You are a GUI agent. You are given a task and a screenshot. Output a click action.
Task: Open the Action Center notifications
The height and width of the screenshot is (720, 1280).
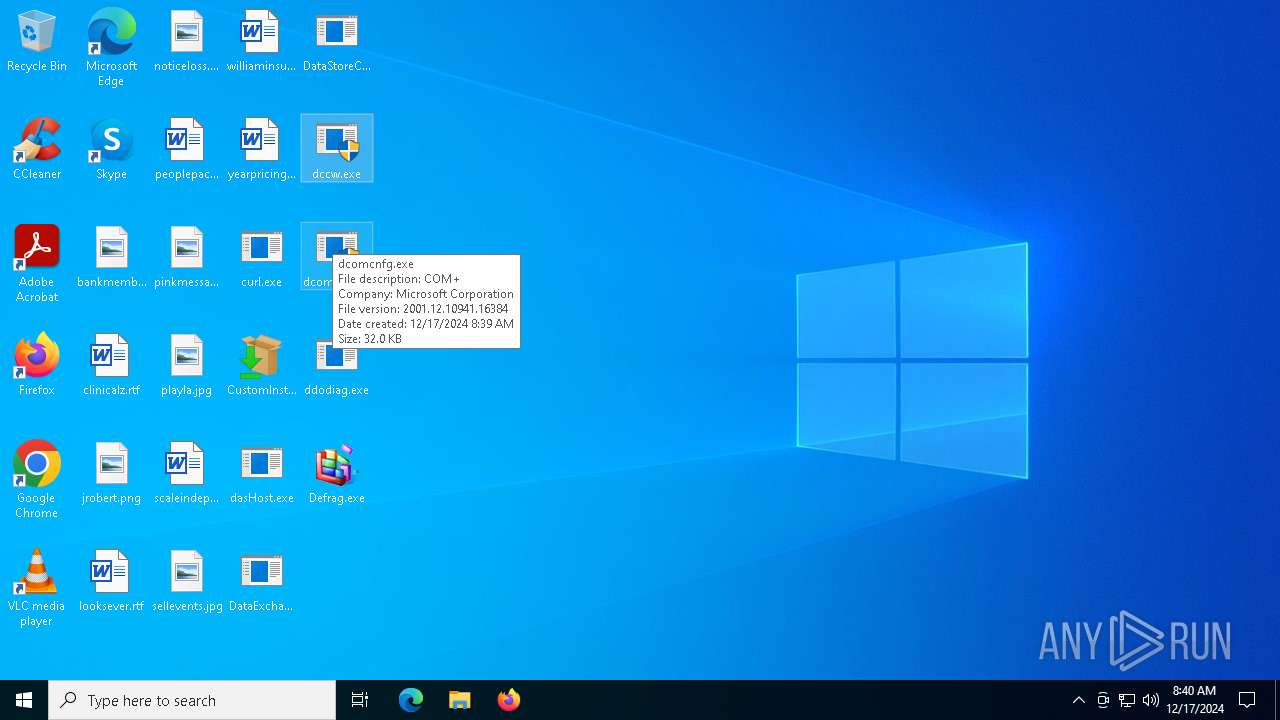tap(1247, 700)
